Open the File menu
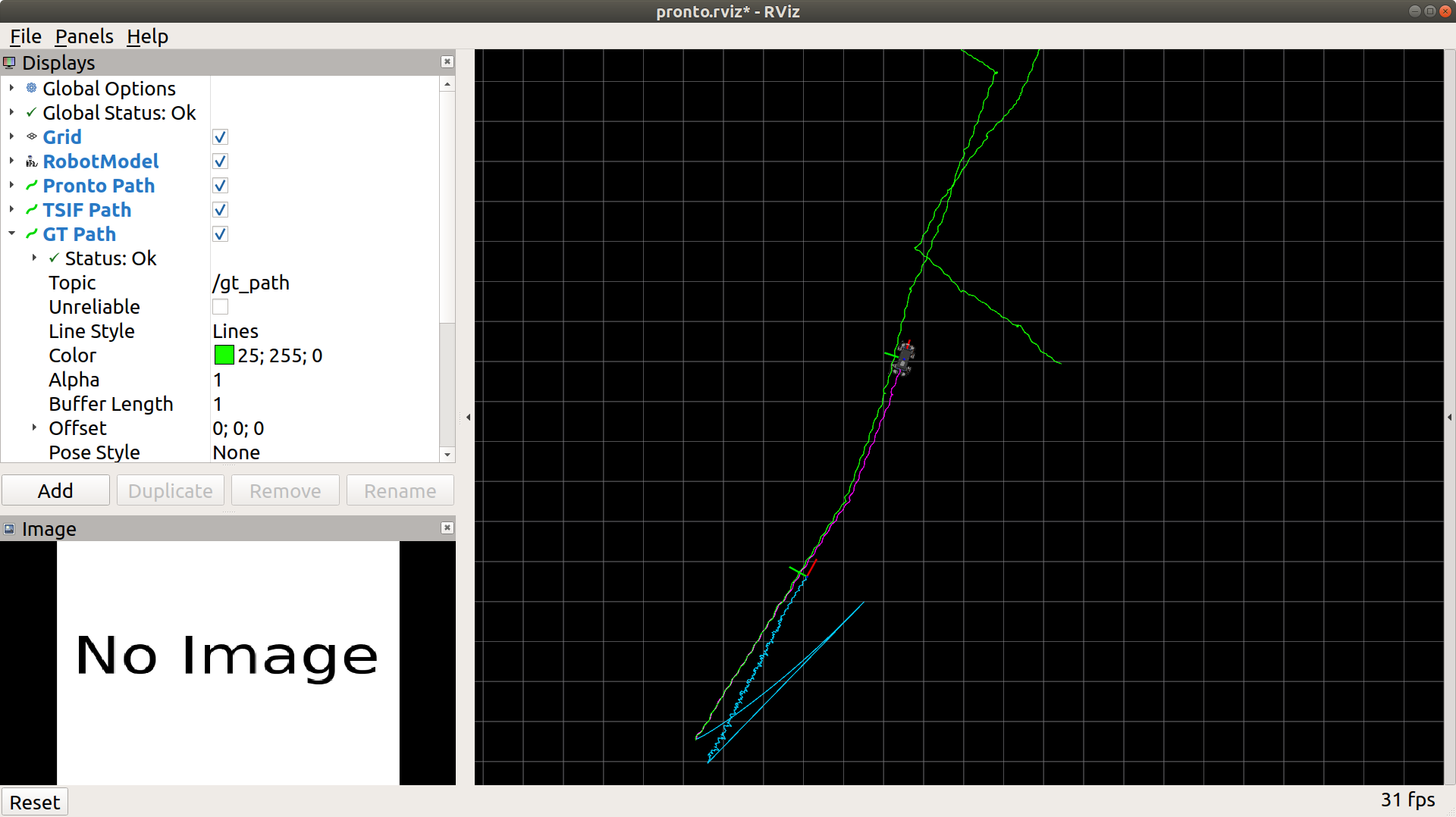 25,36
